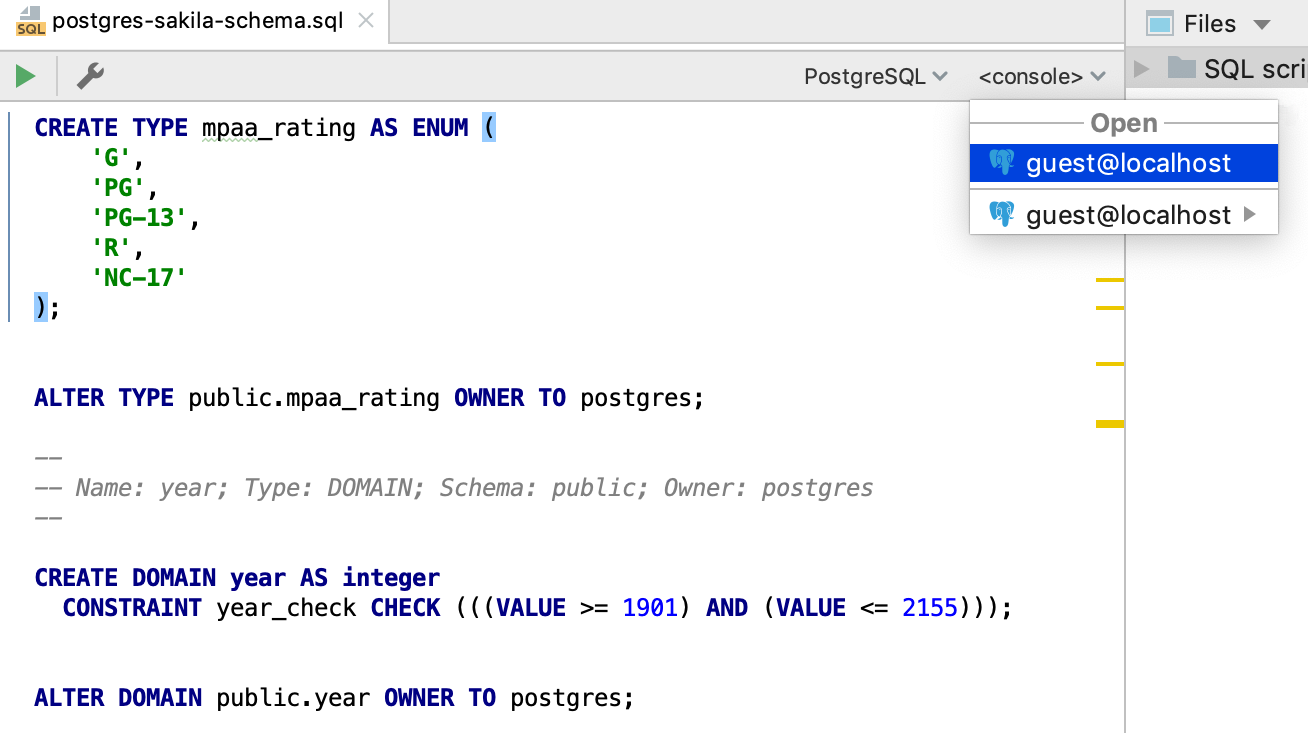The height and width of the screenshot is (733, 1308).
Task: Select the SQL scri folder row
Action: [x=1218, y=69]
